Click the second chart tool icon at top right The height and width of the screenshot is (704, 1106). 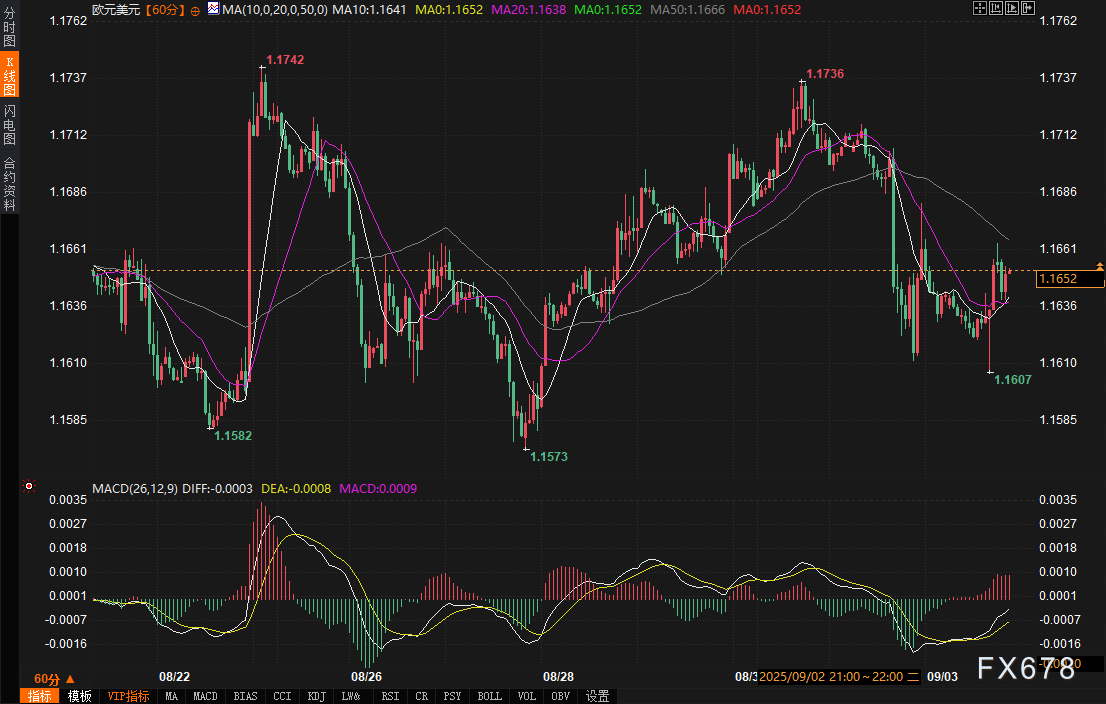click(995, 8)
